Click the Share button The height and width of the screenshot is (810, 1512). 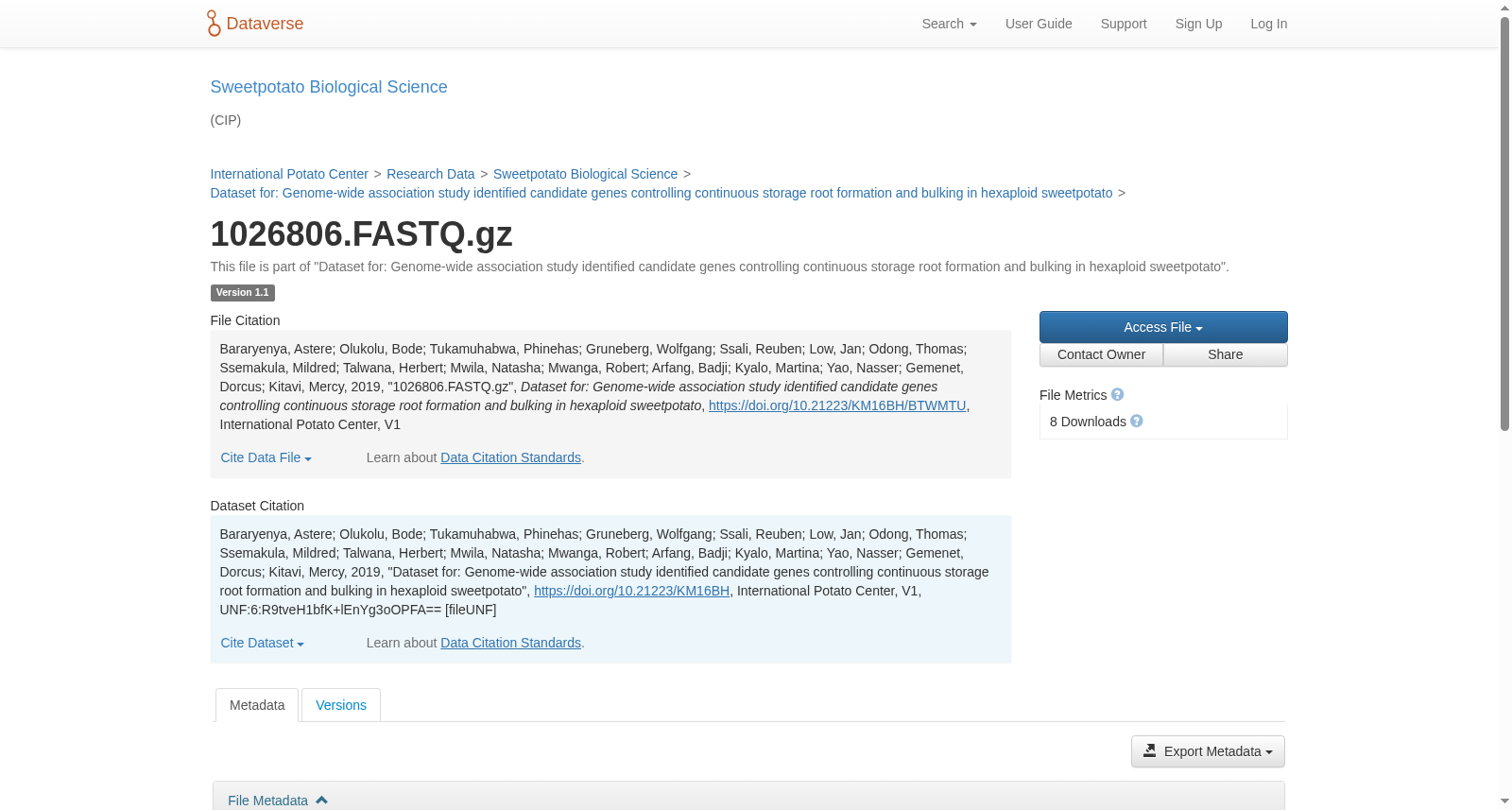(x=1226, y=354)
